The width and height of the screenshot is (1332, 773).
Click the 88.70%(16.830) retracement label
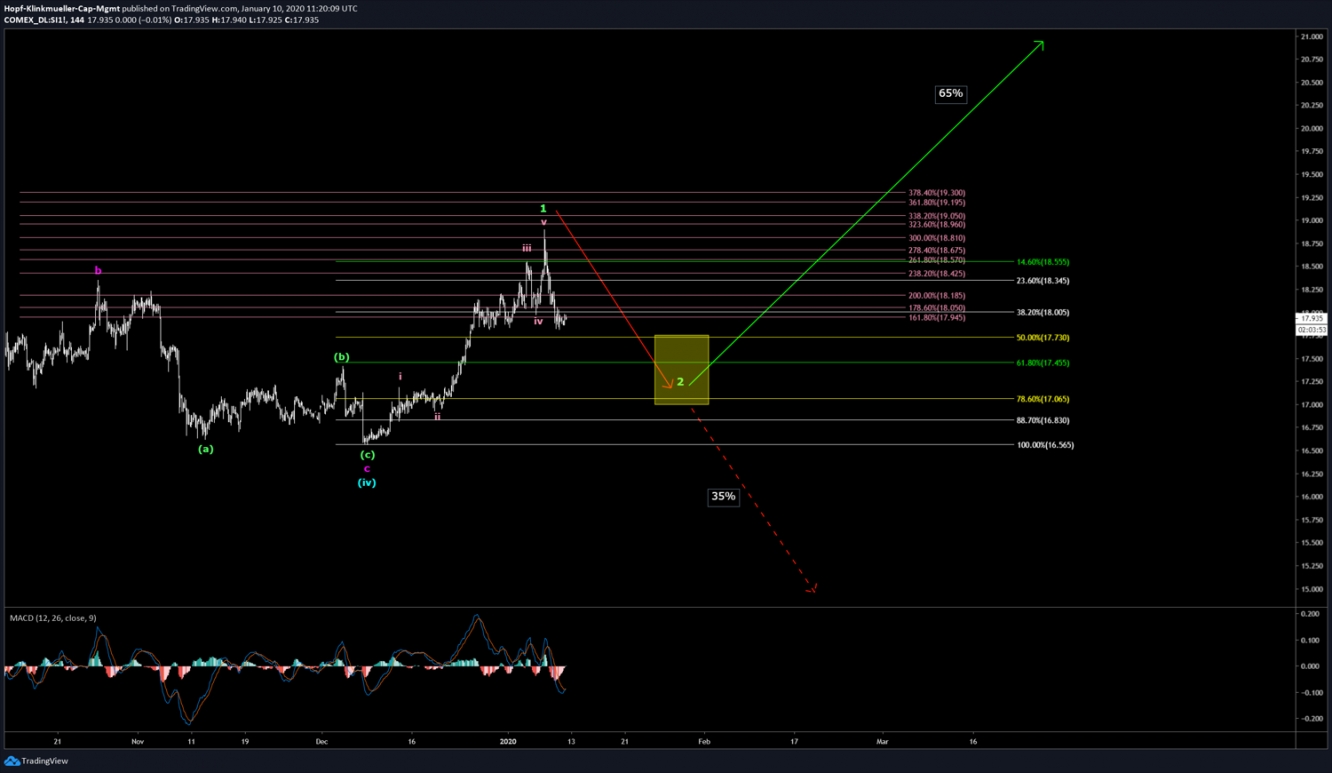point(1045,421)
